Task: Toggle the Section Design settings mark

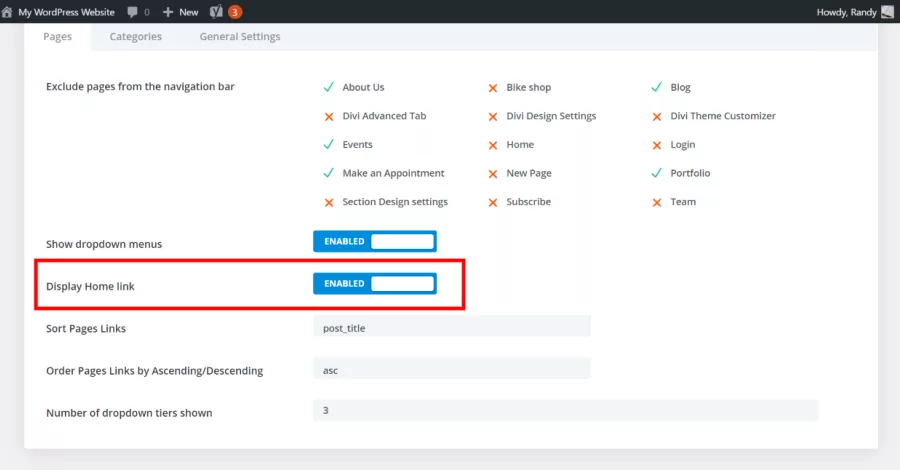Action: (329, 203)
